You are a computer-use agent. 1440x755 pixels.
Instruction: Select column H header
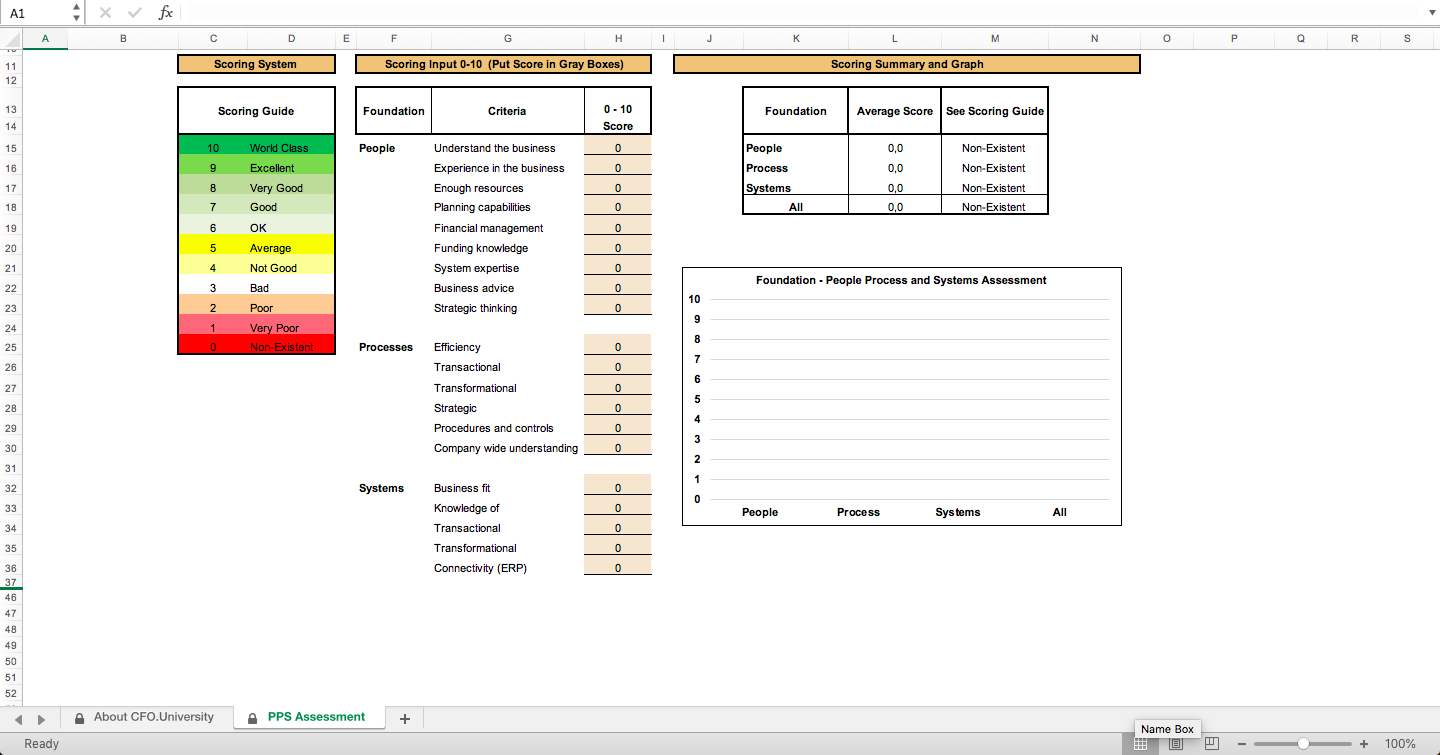pyautogui.click(x=618, y=39)
